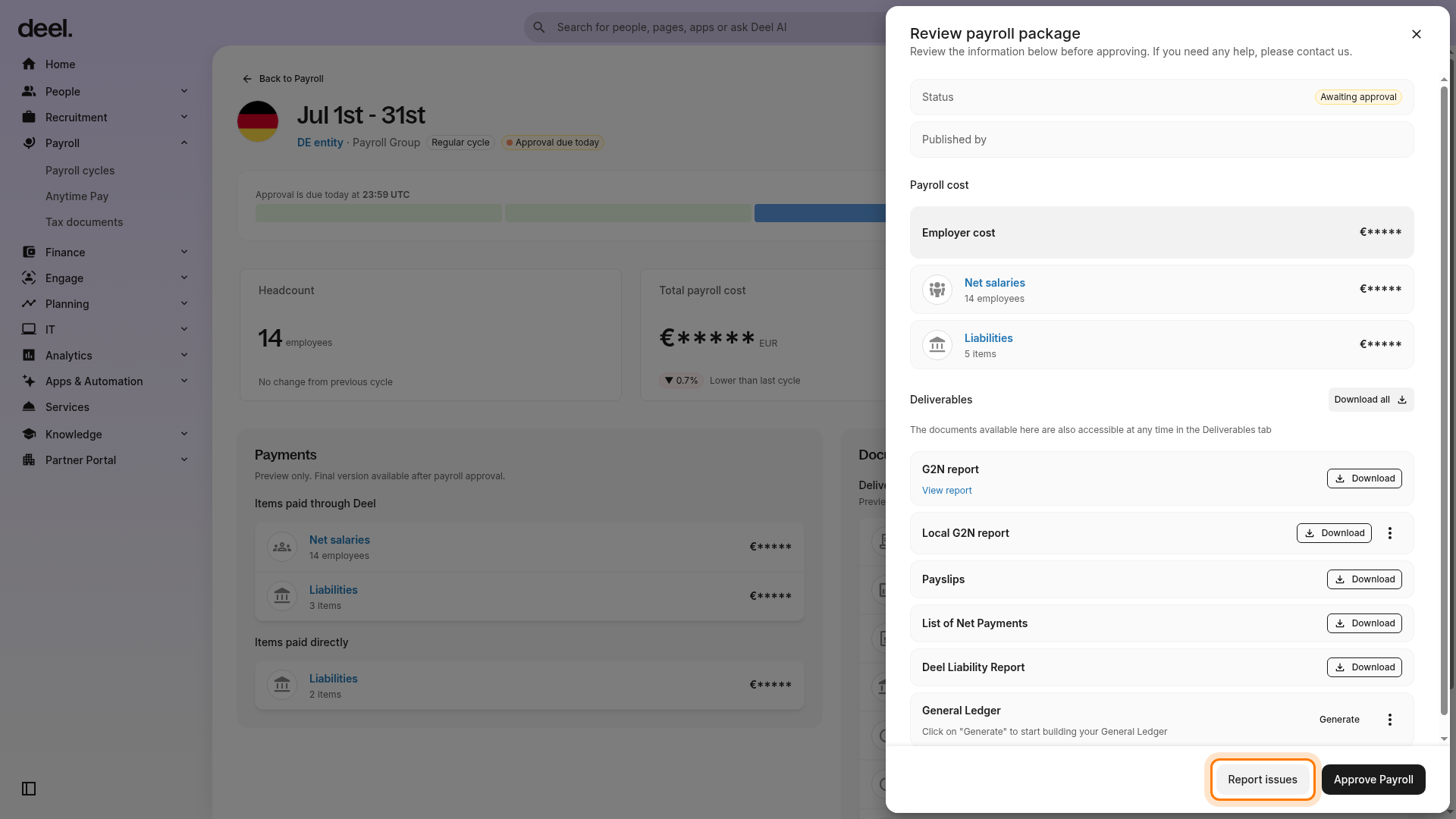The width and height of the screenshot is (1456, 819).
Task: Click the People icon in sidebar
Action: click(29, 92)
